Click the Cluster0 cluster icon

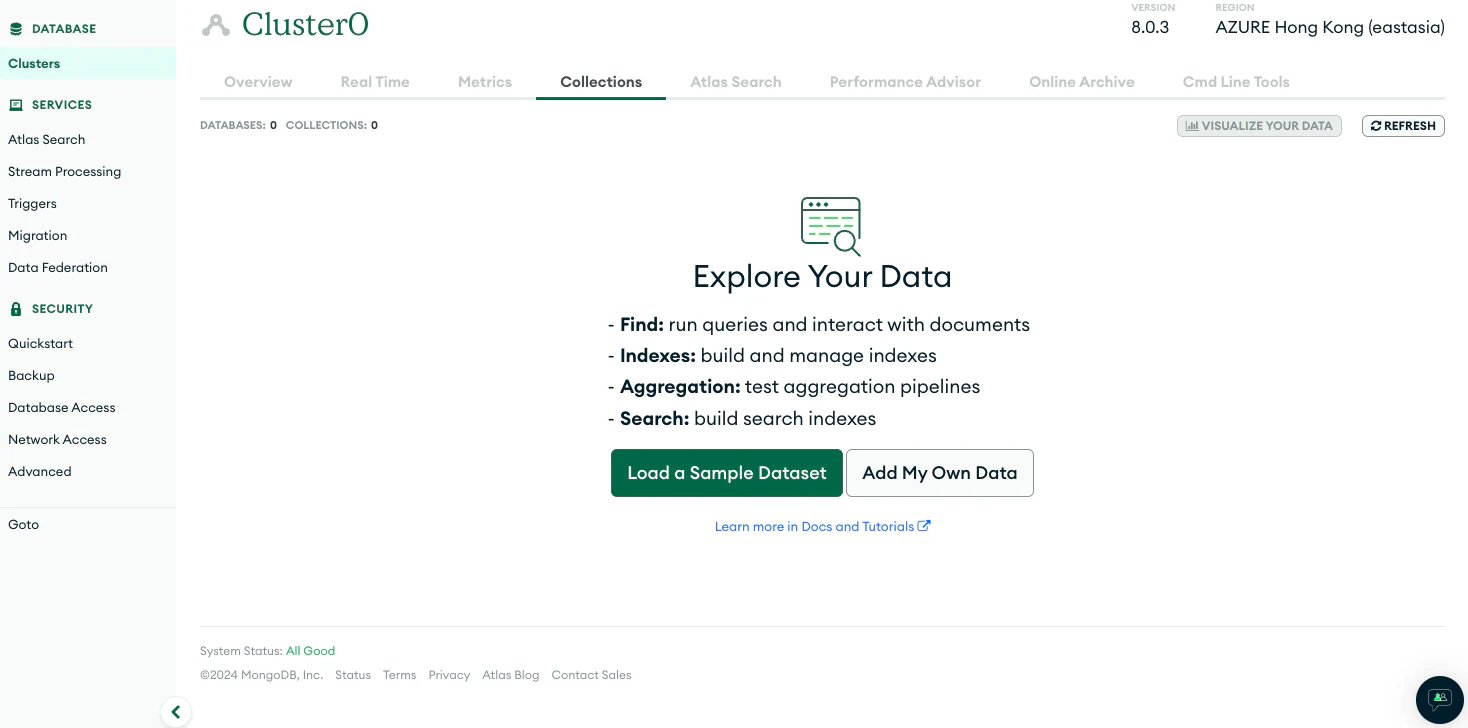pyautogui.click(x=215, y=25)
